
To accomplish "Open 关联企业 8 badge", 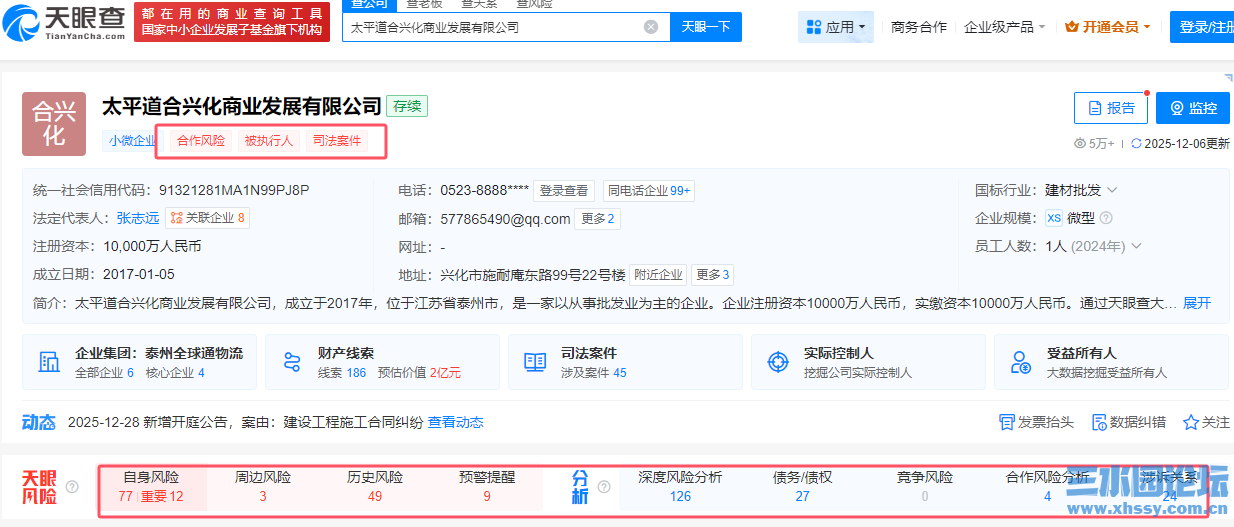I will 207,218.
